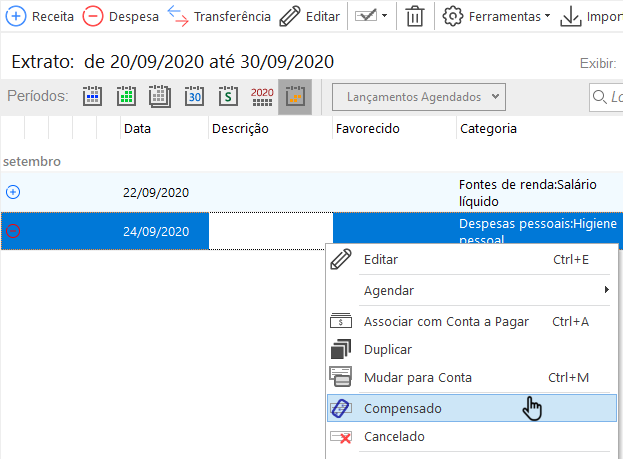This screenshot has height=459, width=623.
Task: Open the Lançamentos Agendados dropdown
Action: 419,97
